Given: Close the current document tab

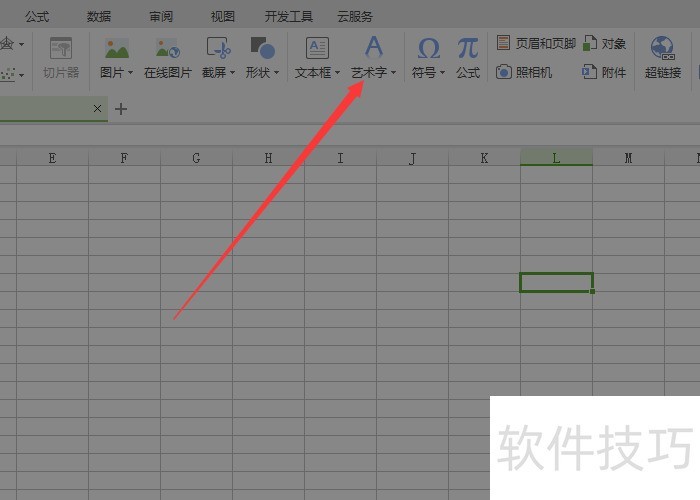Looking at the screenshot, I should tap(97, 108).
